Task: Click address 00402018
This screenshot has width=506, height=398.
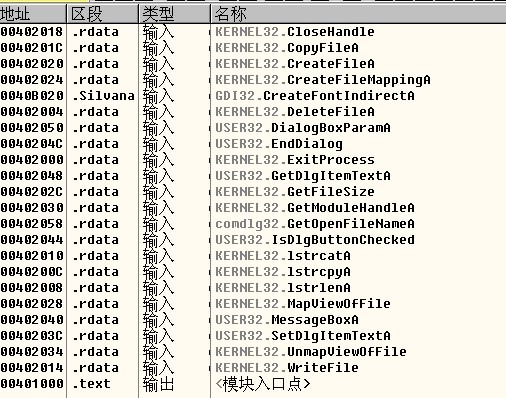Action: (x=32, y=32)
